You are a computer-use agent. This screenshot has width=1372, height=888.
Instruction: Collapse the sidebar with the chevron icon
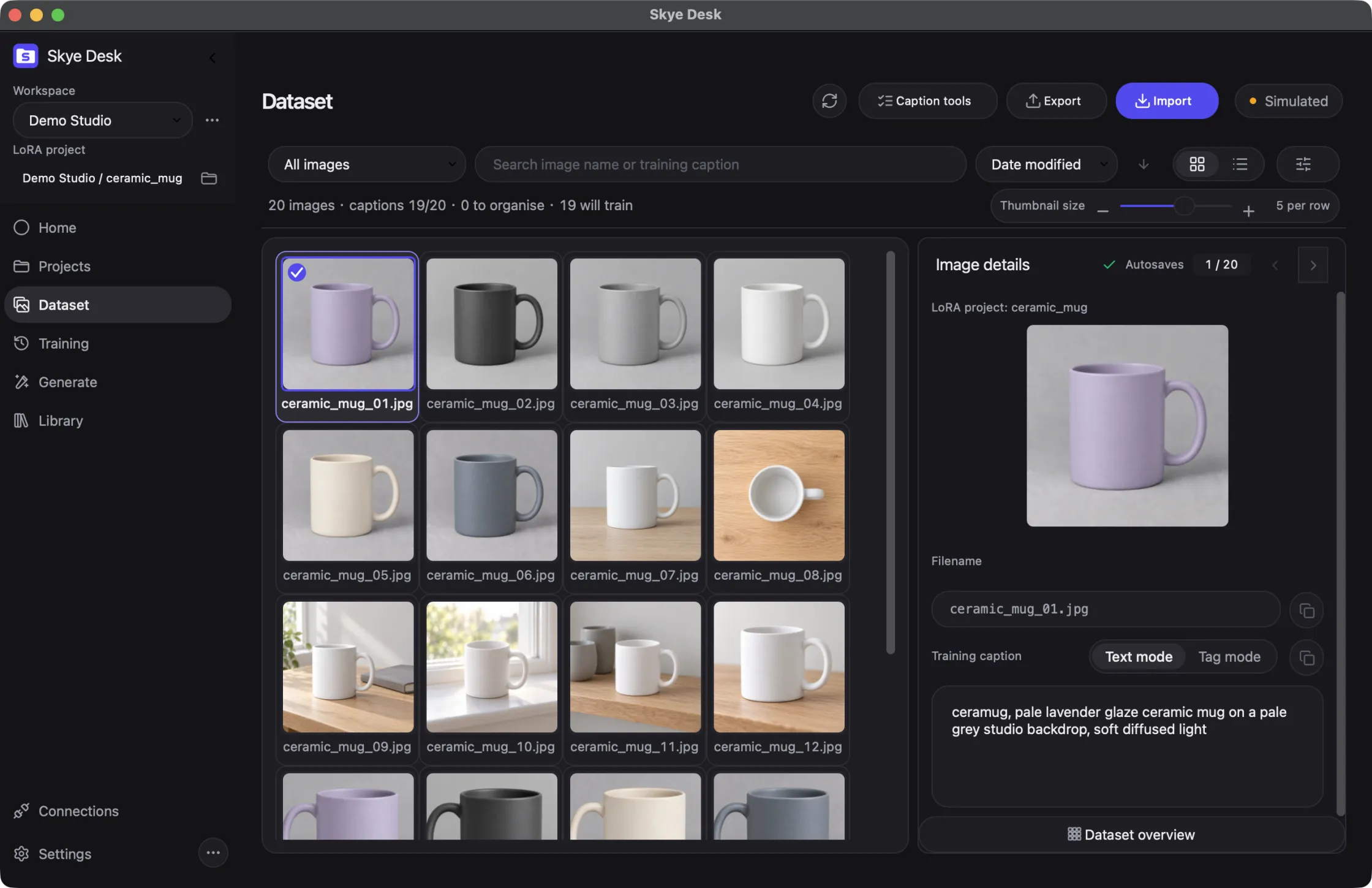tap(213, 58)
